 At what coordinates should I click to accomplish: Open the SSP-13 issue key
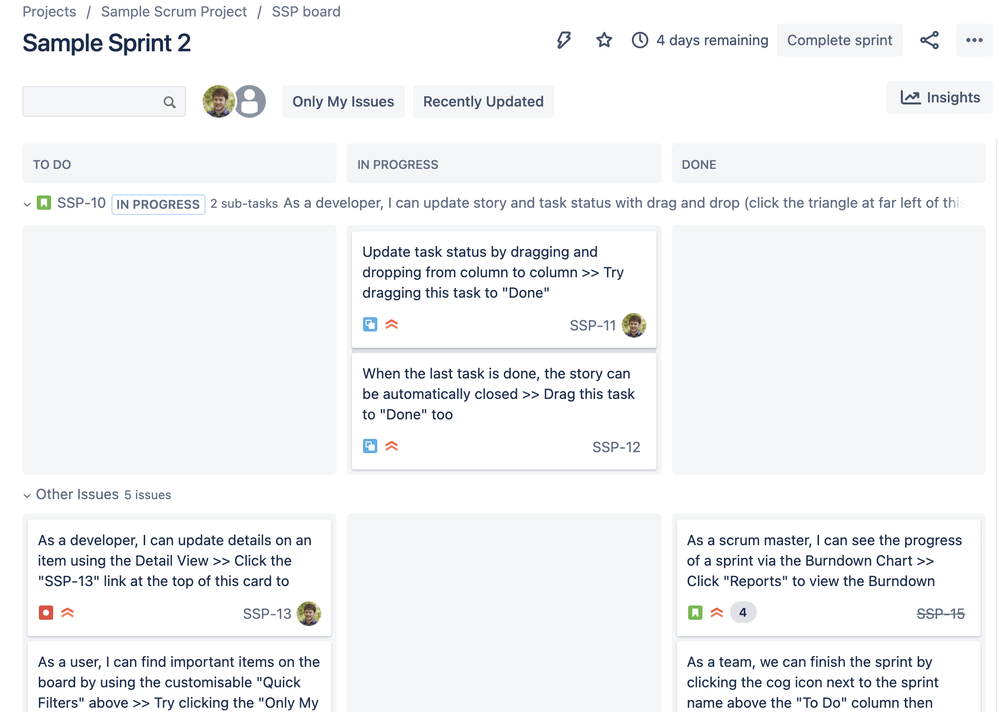coord(267,614)
